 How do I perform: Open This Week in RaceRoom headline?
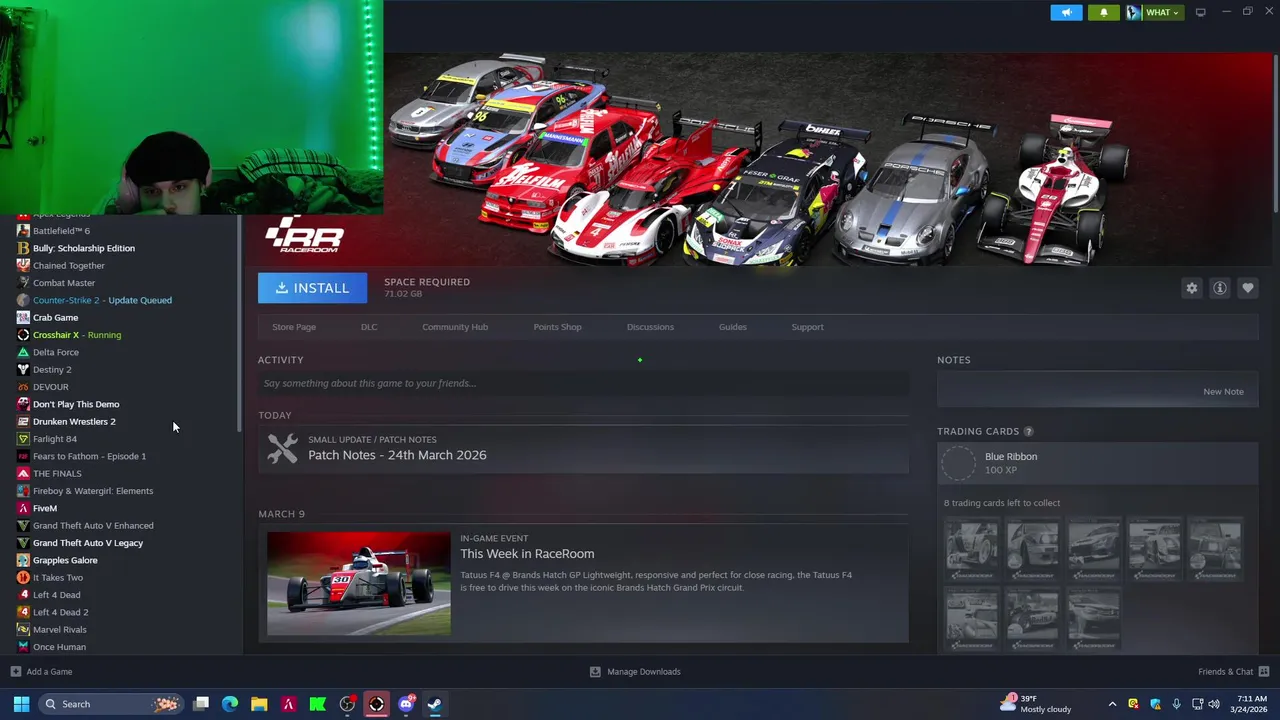click(527, 554)
